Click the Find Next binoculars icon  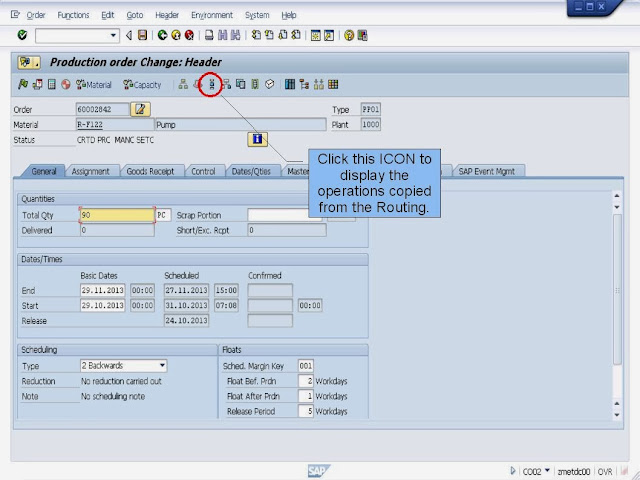tap(236, 36)
